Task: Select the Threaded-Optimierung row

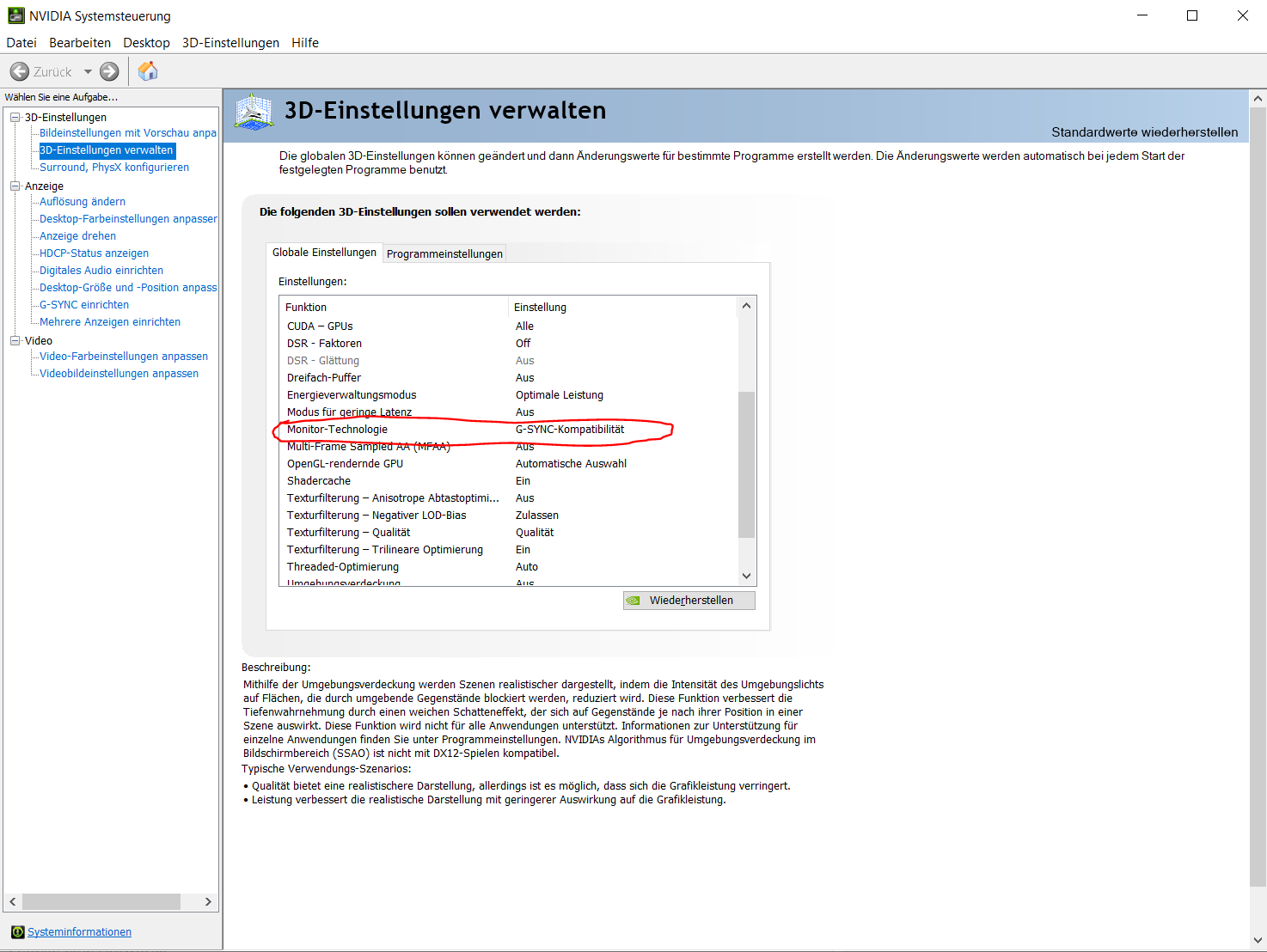Action: 509,567
